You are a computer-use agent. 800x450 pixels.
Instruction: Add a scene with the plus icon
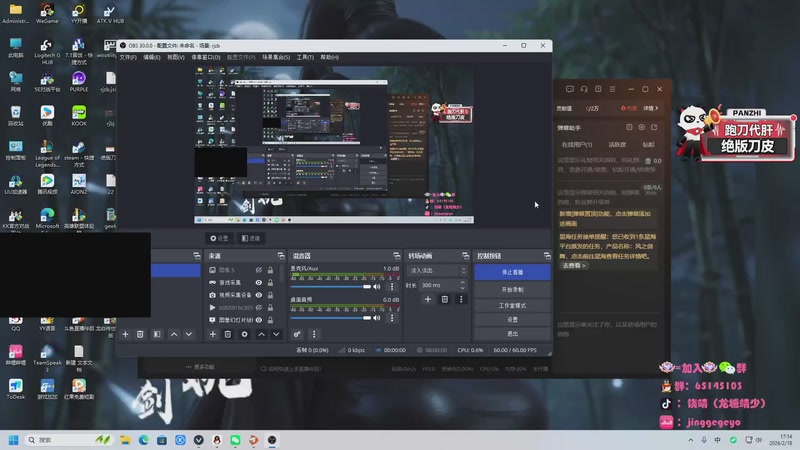[125, 334]
